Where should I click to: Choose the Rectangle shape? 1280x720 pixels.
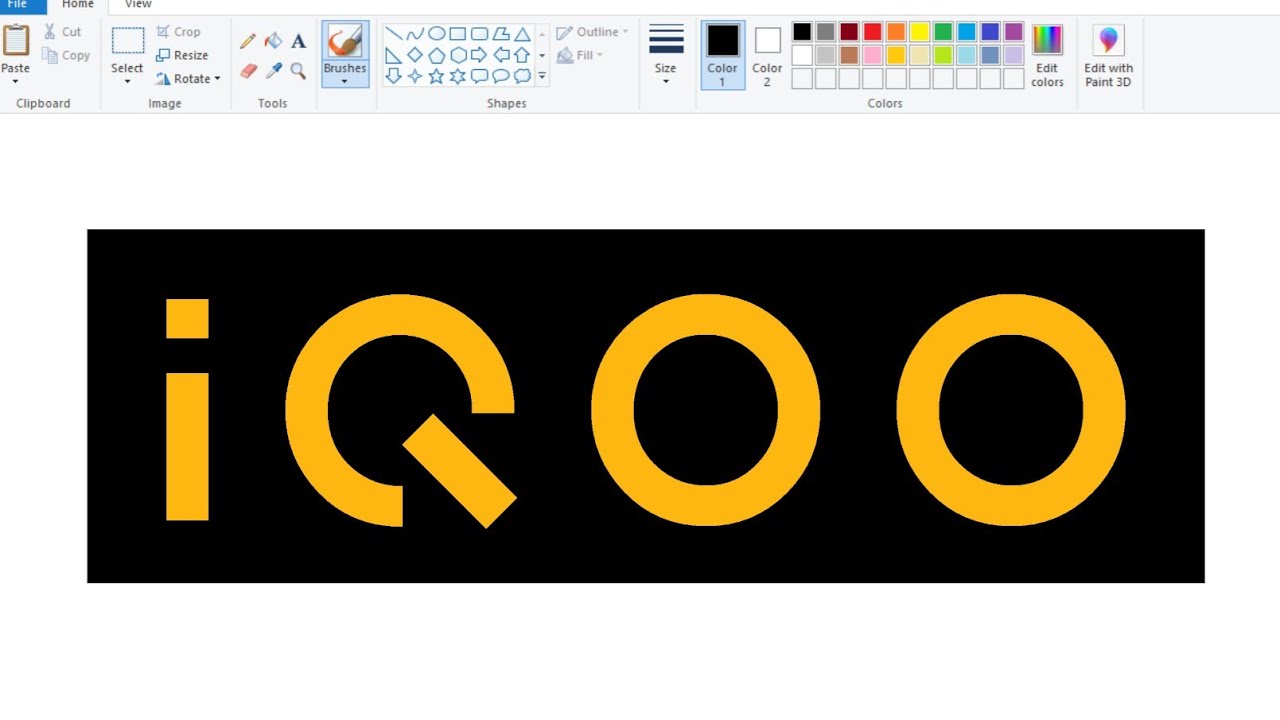click(x=458, y=33)
